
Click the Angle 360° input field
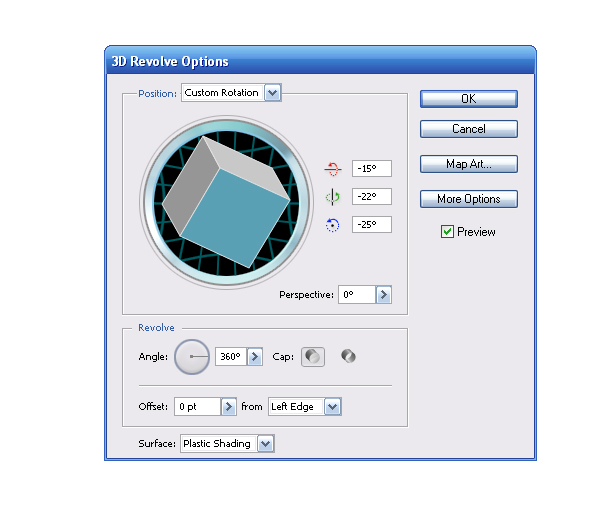pos(231,357)
